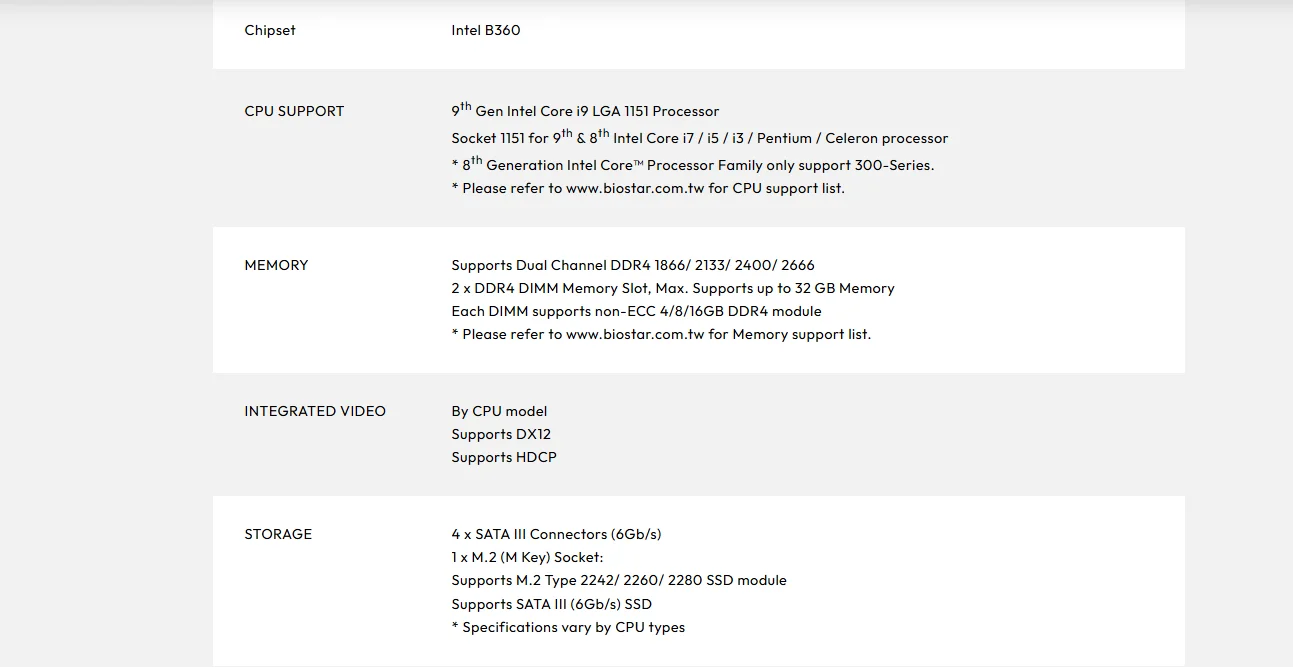This screenshot has height=667, width=1293.
Task: Click the STORAGE section heading
Action: 278,534
